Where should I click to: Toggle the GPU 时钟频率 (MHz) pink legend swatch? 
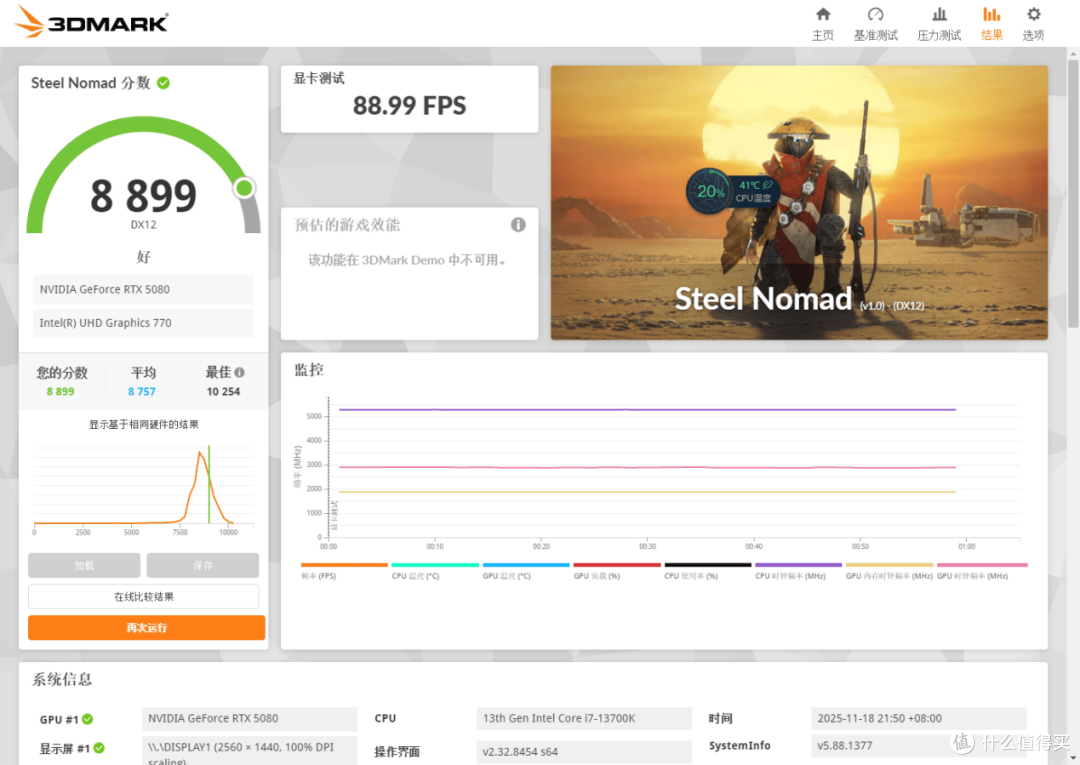coord(983,565)
